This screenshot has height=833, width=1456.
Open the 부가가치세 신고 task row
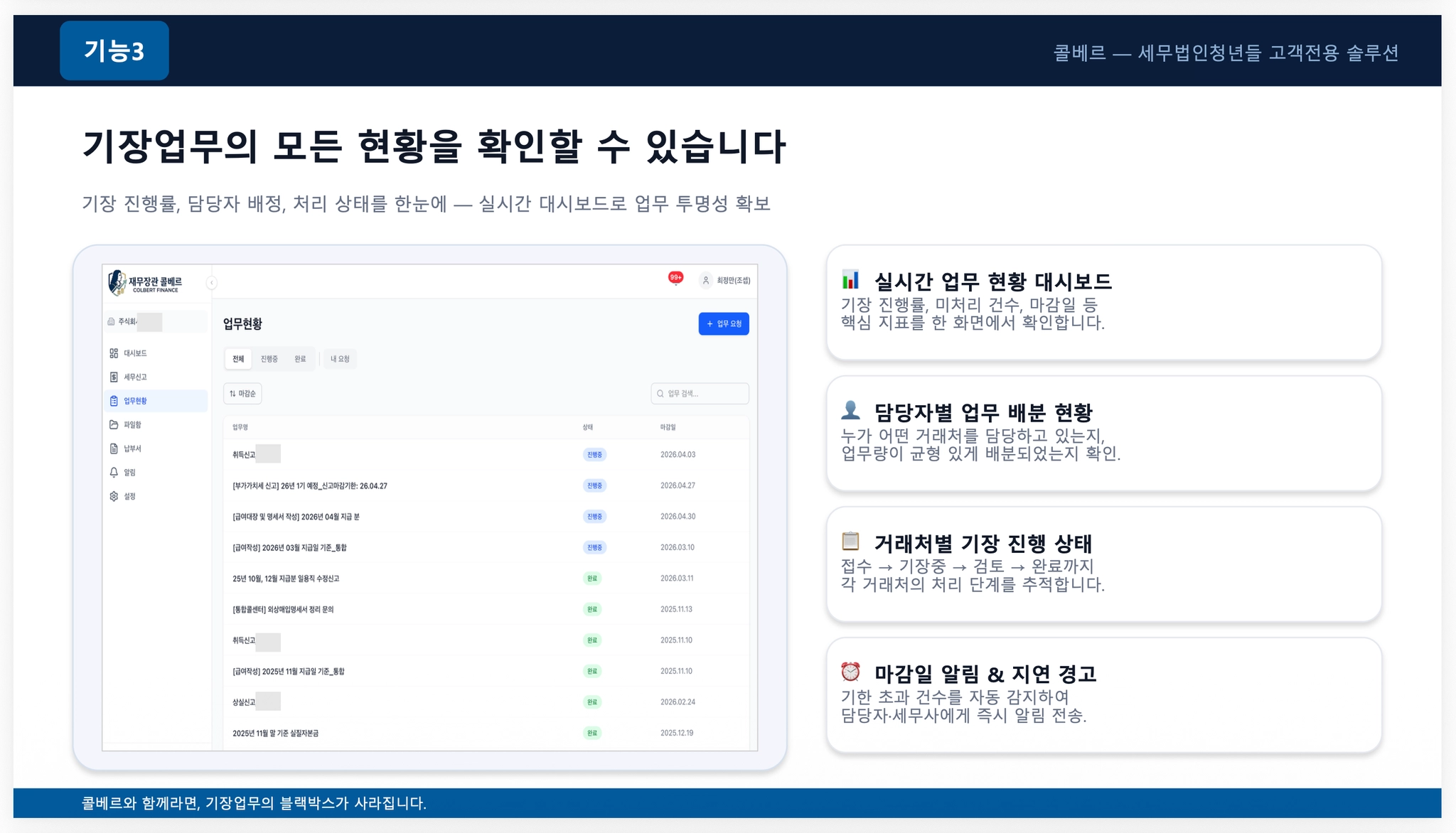[310, 486]
